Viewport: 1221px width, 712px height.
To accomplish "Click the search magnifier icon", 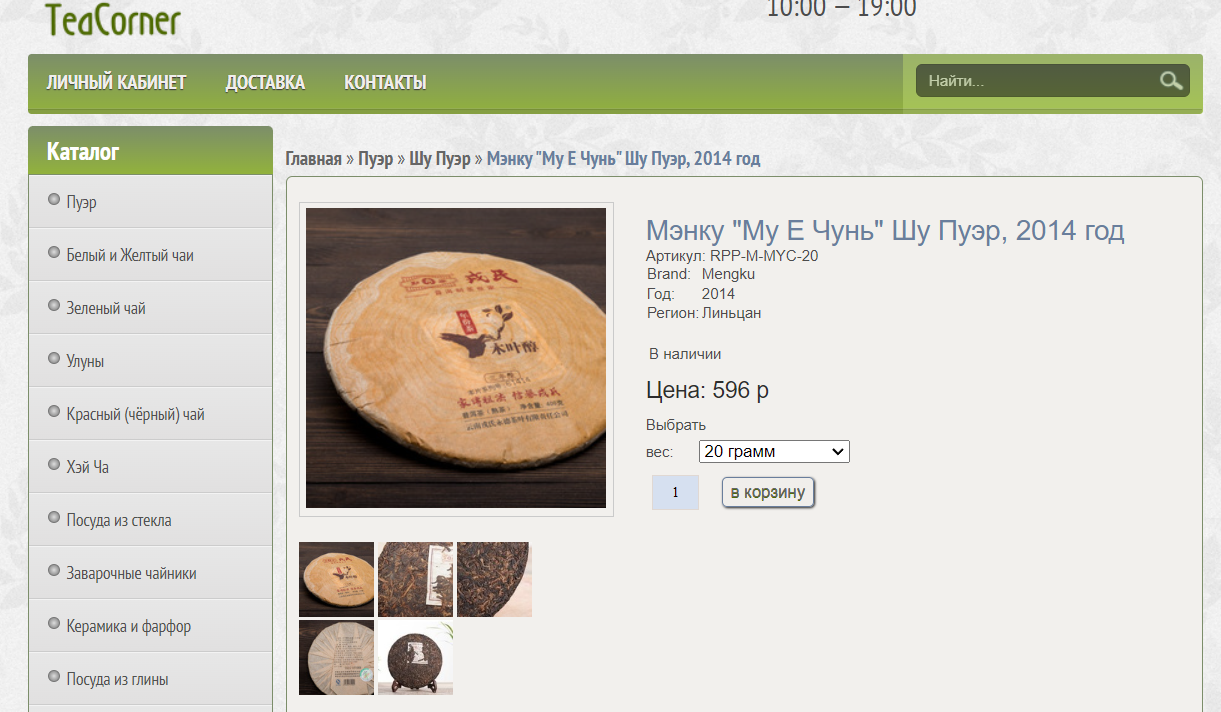I will tap(1171, 81).
